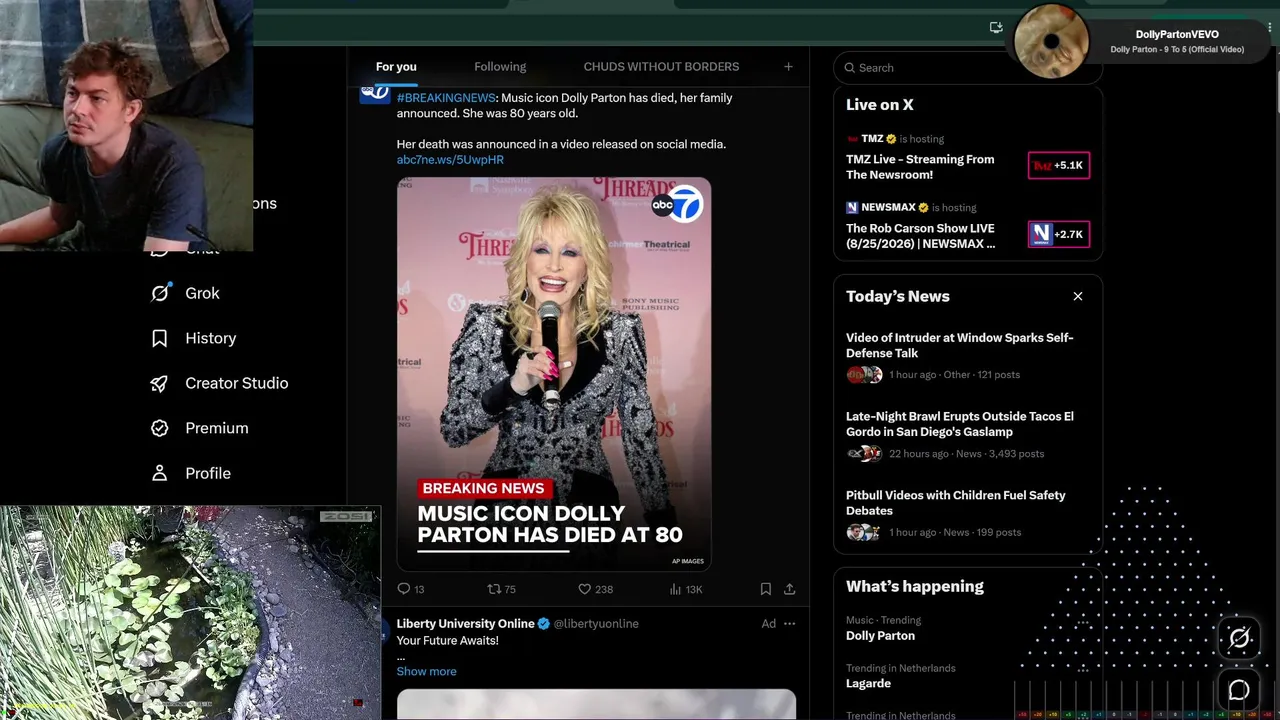
Task: Join NEWSMAX live via the +2.7K button
Action: tap(1059, 234)
